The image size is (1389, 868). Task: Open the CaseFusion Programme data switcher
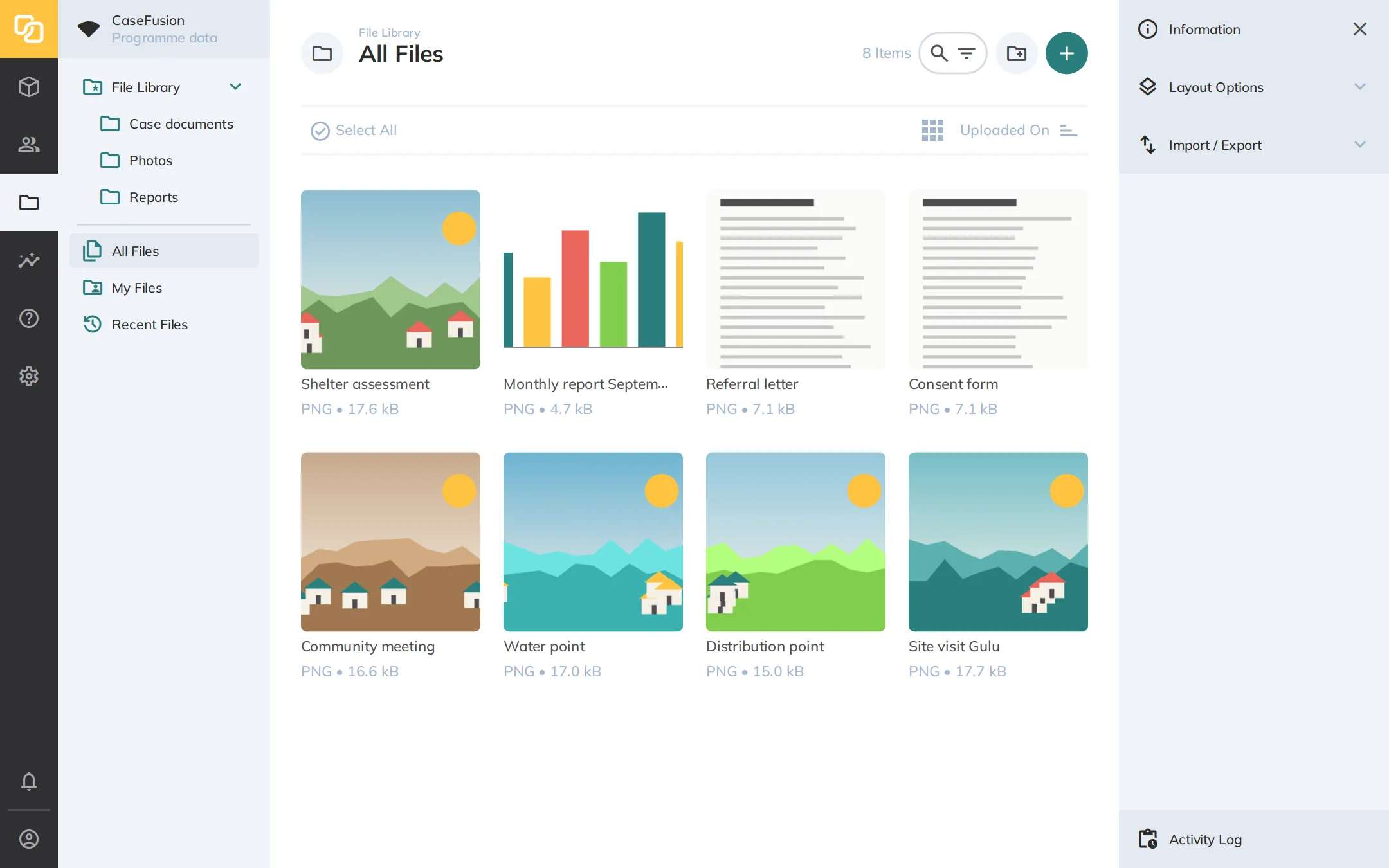tap(164, 29)
